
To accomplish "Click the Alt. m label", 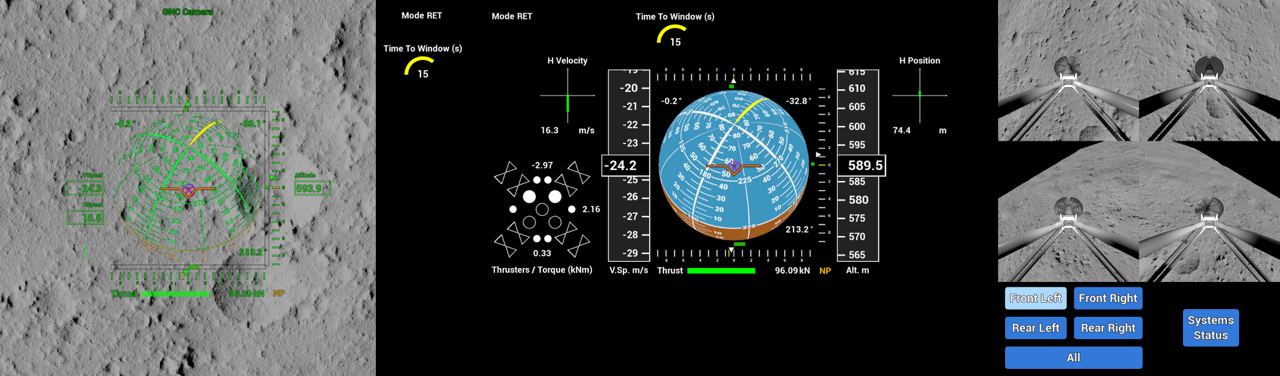I will point(858,270).
